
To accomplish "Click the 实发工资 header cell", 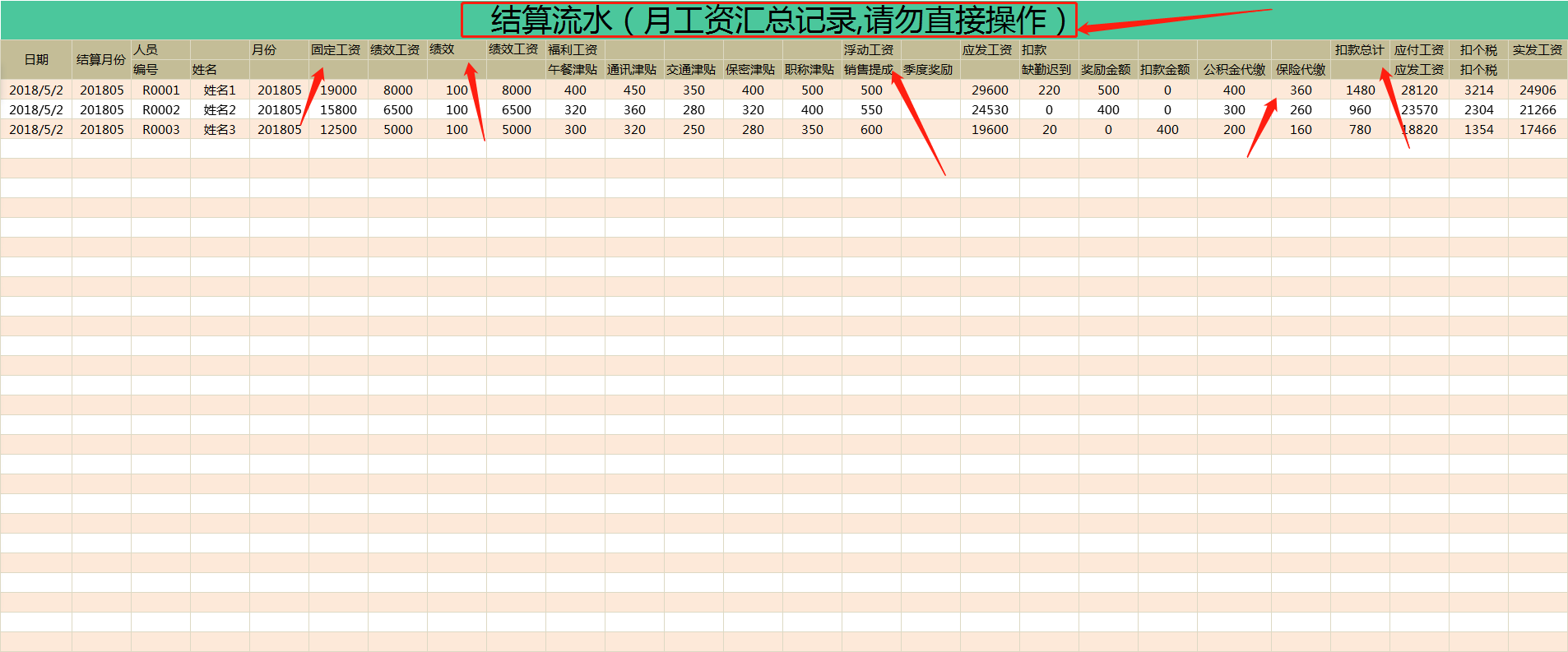I will tap(1538, 50).
